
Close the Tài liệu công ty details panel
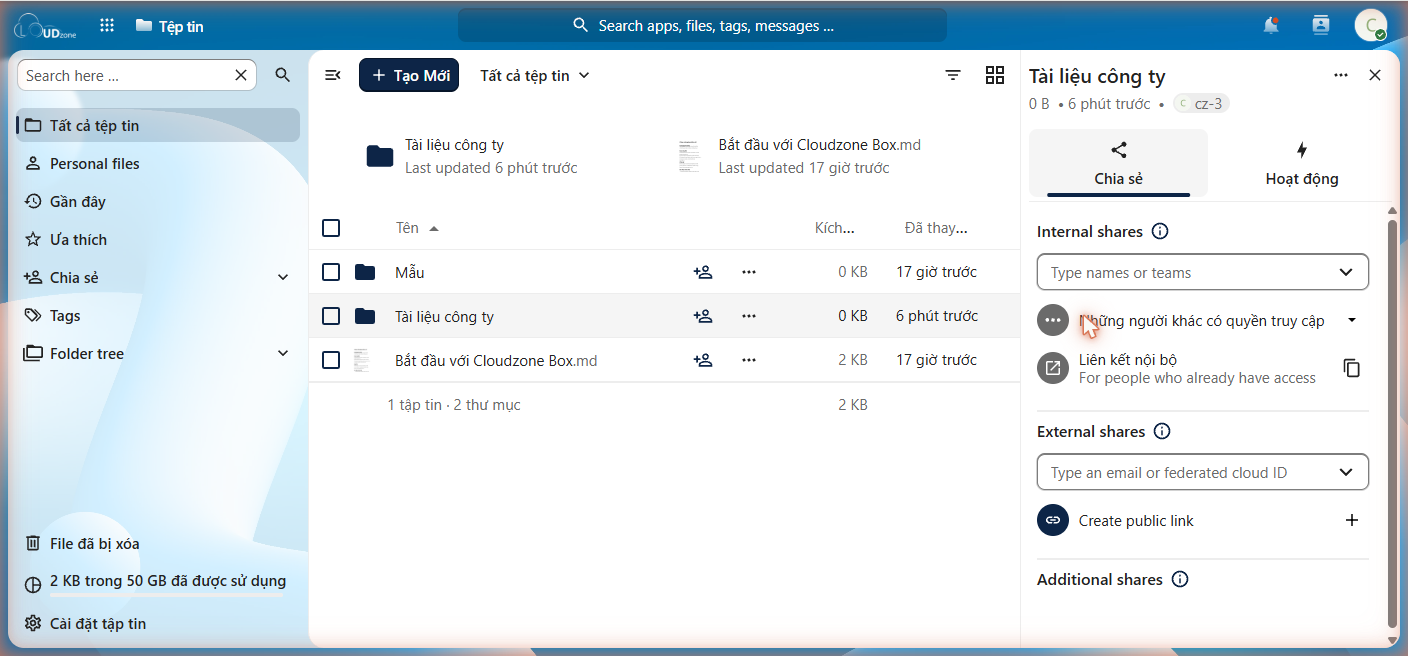click(1375, 75)
